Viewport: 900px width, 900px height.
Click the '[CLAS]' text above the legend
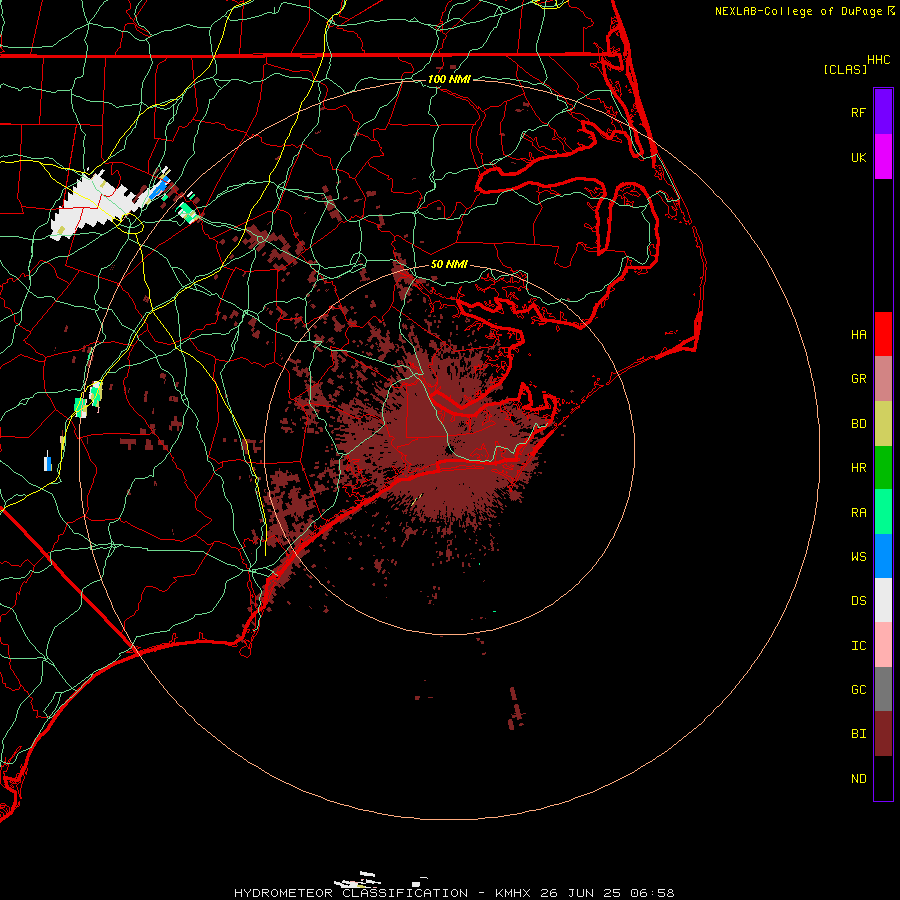point(845,69)
